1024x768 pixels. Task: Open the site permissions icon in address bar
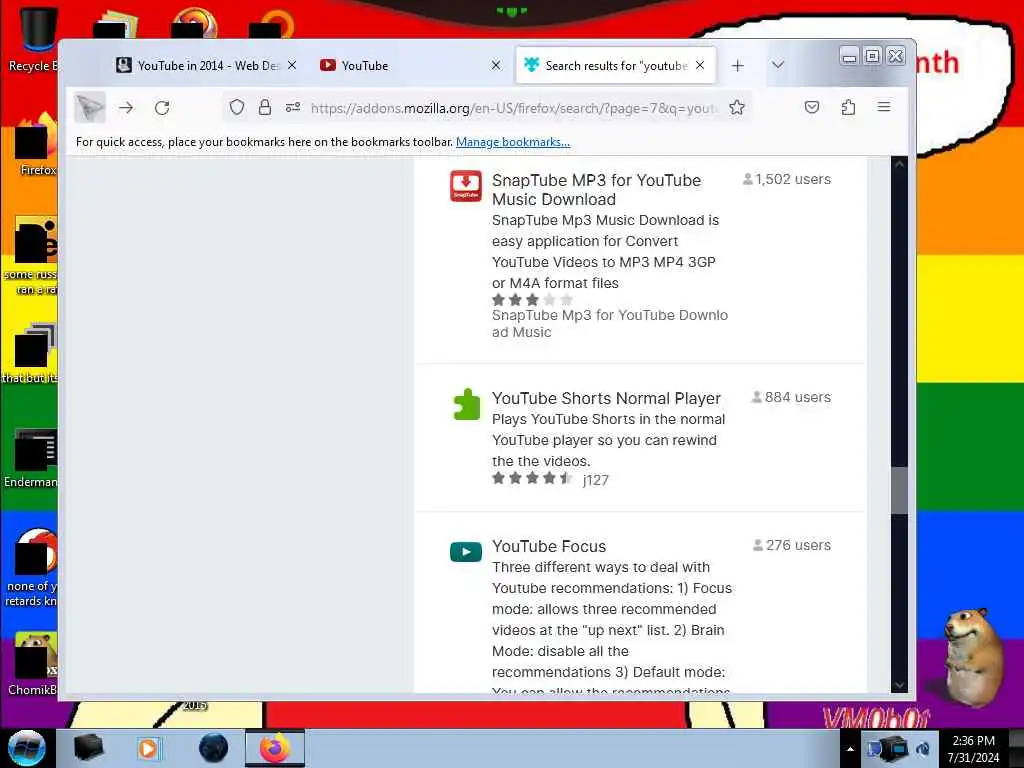pos(293,107)
